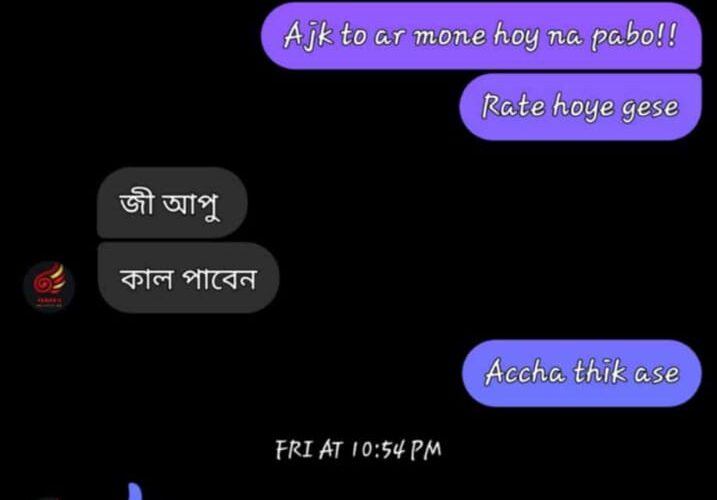The image size is (717, 500).
Task: Select the 'Ajk to ar mone hoy na pabo!!' message
Action: click(481, 36)
